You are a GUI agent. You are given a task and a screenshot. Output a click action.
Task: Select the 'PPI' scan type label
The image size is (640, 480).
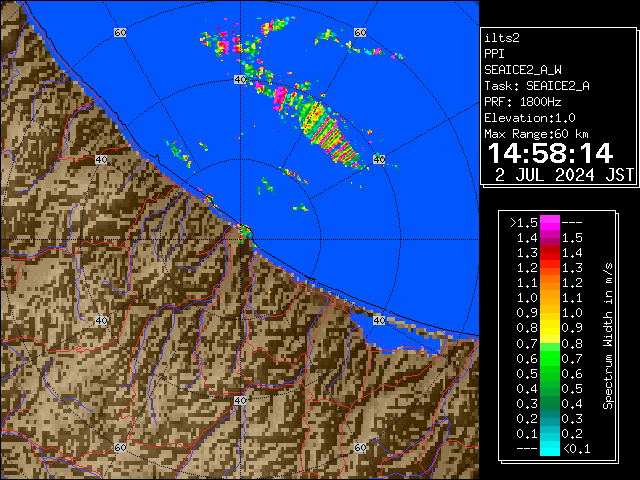(x=494, y=54)
